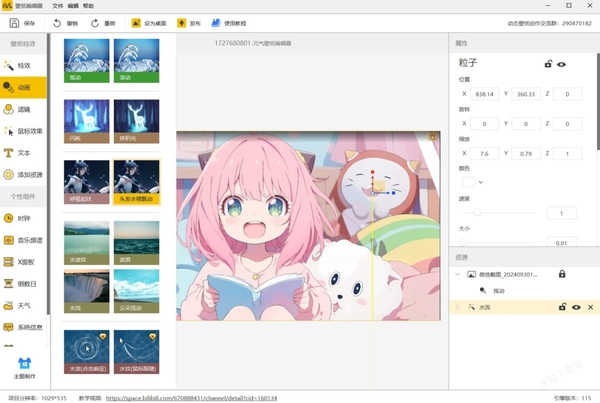Select the highlighted 头发衣摆飘动 animation thumbnail
This screenshot has width=600, height=403.
coord(137,182)
